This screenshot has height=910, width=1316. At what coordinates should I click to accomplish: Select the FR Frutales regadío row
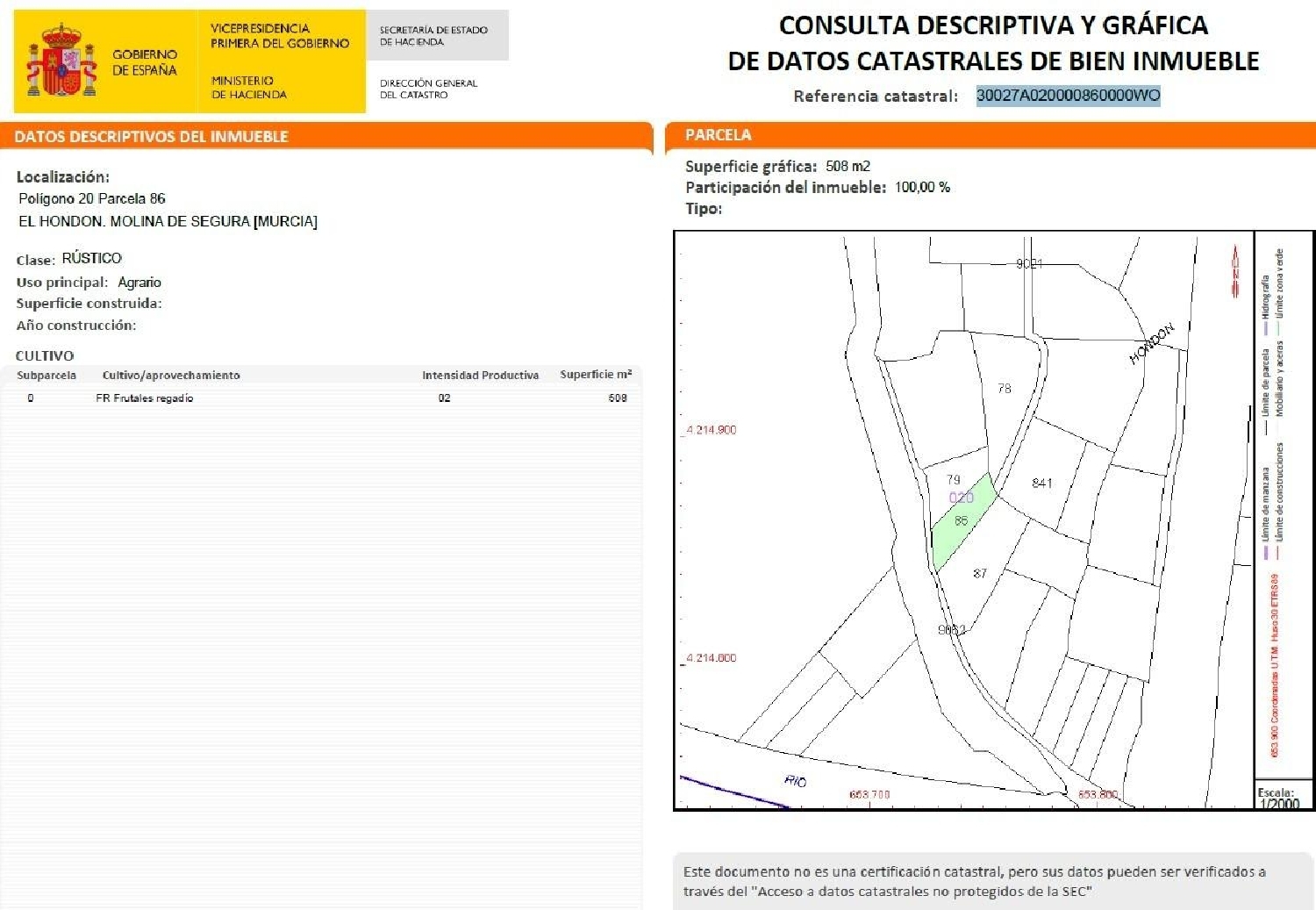[145, 398]
